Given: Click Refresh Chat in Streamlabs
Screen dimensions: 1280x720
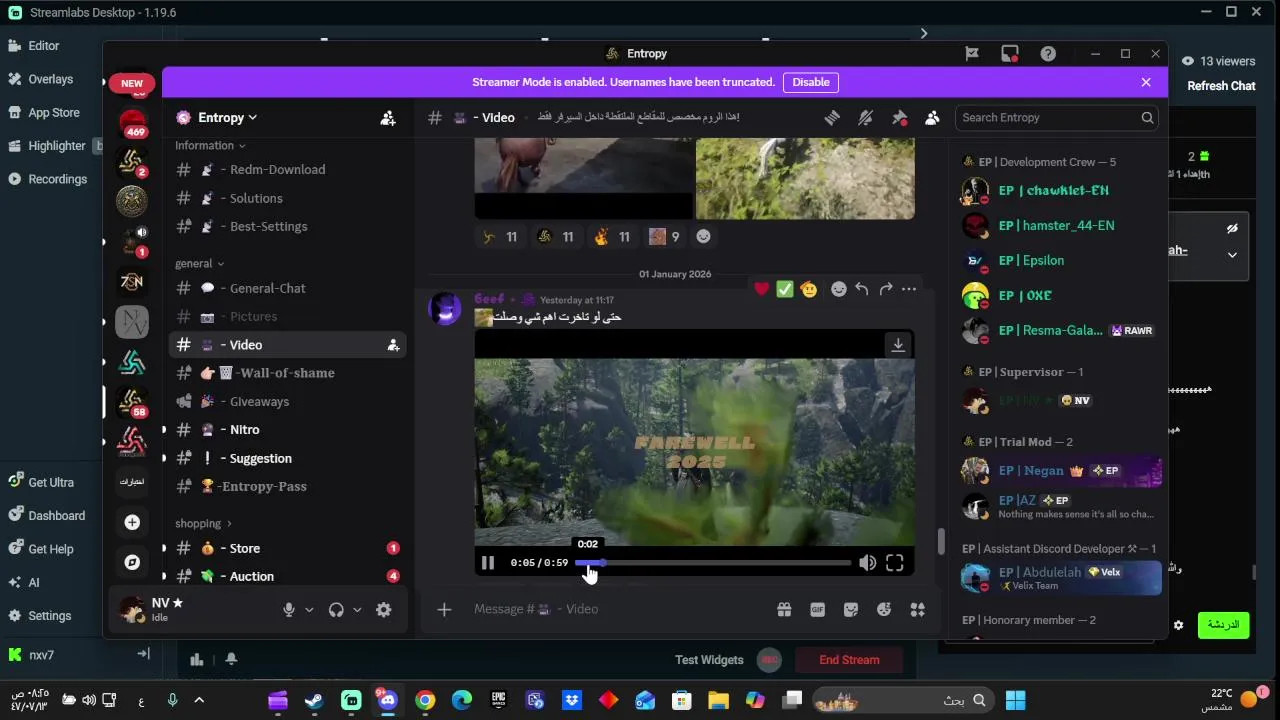Looking at the screenshot, I should click(x=1221, y=86).
